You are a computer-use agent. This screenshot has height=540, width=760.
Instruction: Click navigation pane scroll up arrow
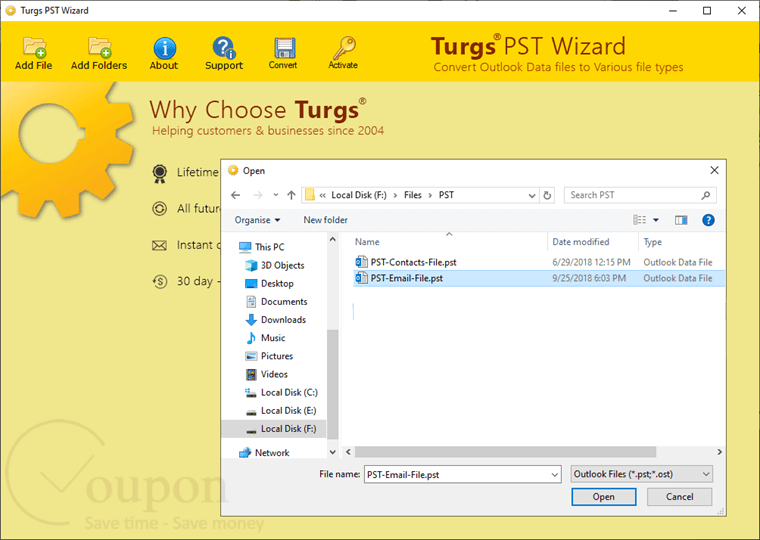[332, 239]
